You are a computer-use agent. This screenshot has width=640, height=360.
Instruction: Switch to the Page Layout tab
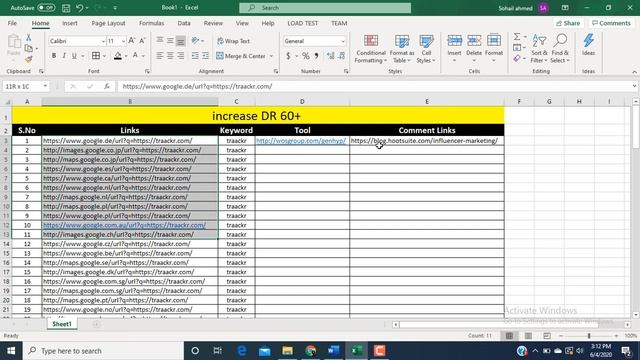click(x=108, y=23)
